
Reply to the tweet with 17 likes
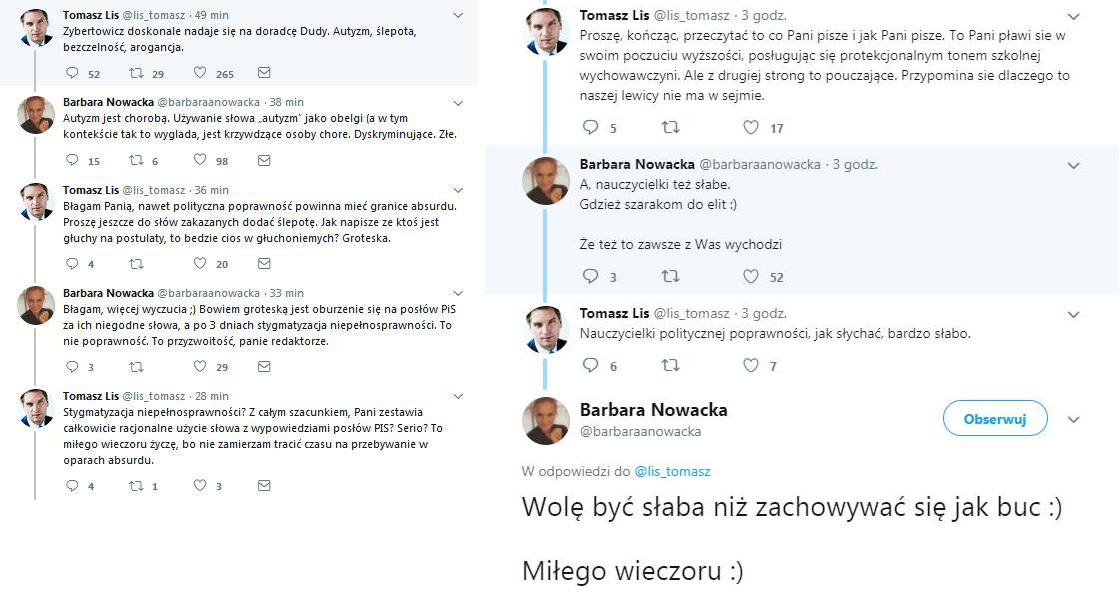click(x=590, y=127)
